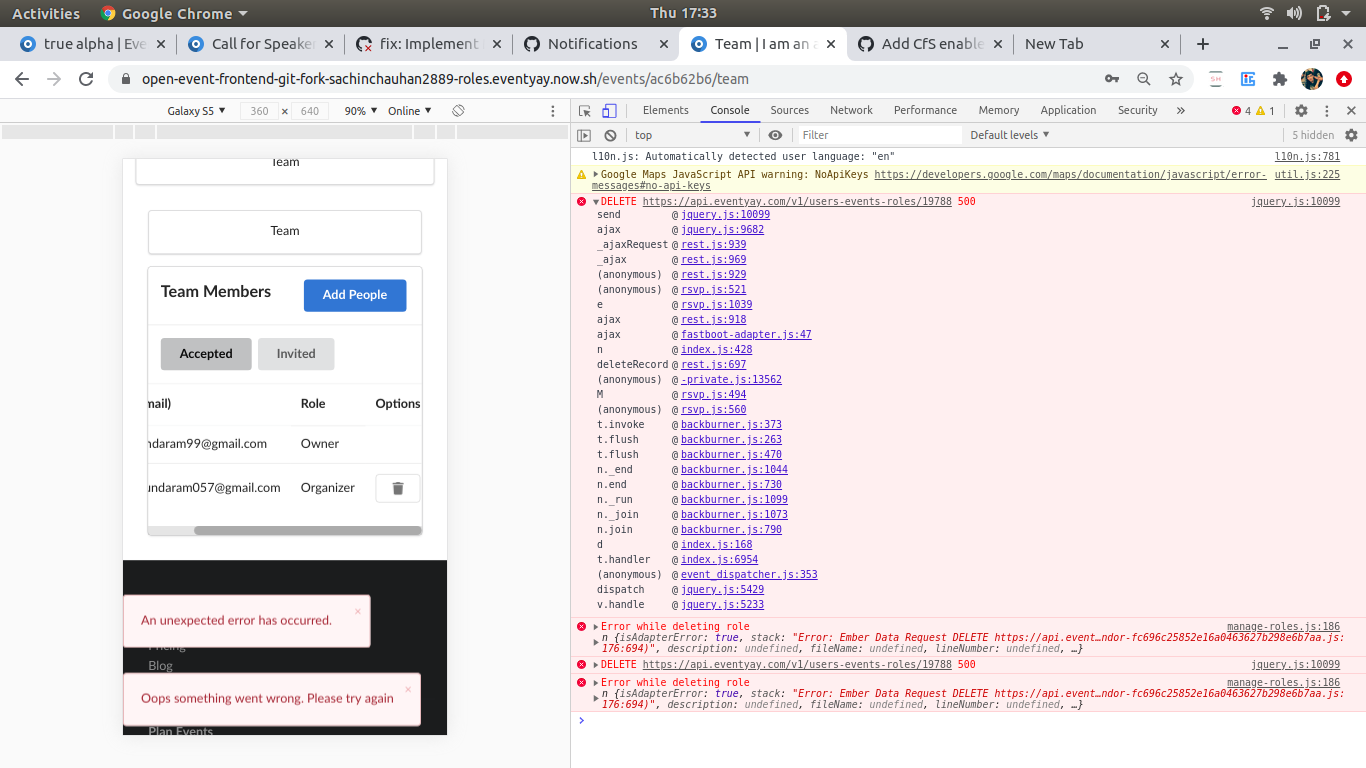Click the viewport width field 360
Image resolution: width=1366 pixels, height=768 pixels.
(x=259, y=111)
